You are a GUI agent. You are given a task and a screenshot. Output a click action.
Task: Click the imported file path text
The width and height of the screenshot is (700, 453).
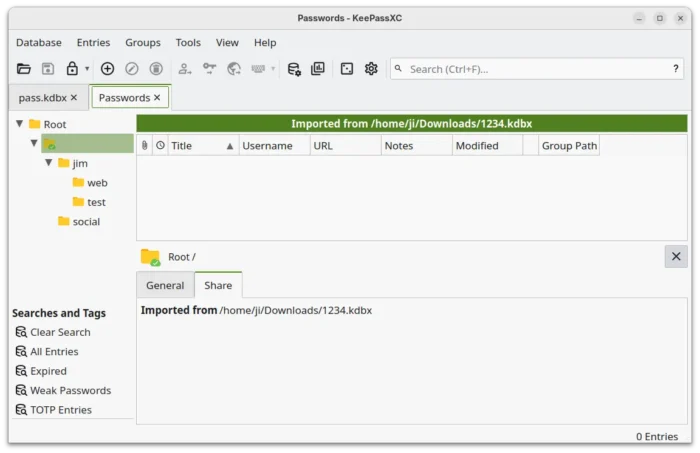(296, 311)
